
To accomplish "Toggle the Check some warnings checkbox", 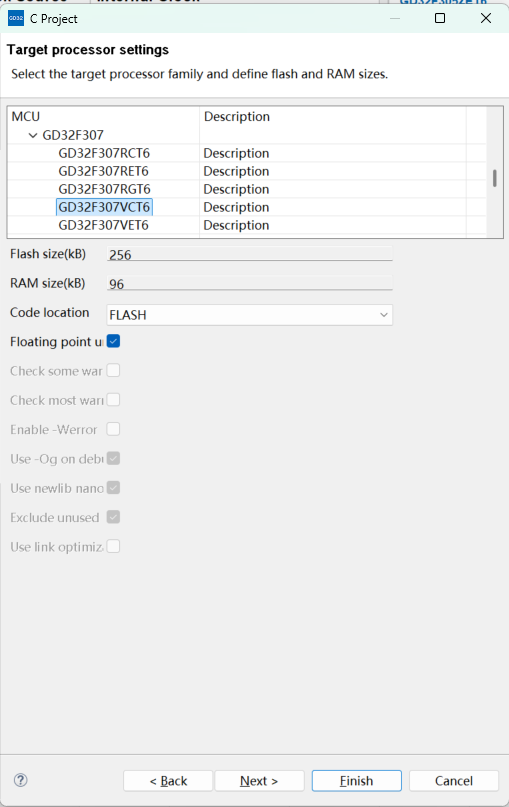I will [x=113, y=371].
